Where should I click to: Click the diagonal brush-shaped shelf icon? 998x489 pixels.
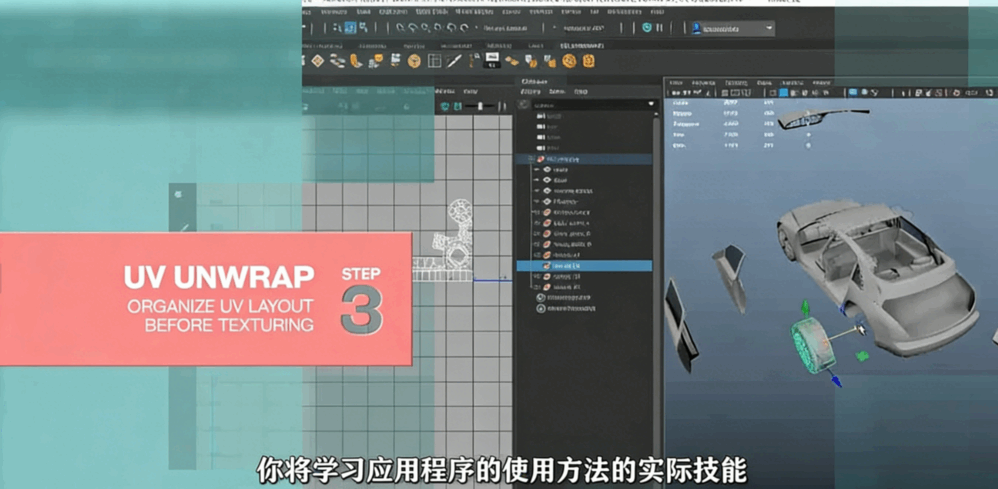(x=453, y=61)
